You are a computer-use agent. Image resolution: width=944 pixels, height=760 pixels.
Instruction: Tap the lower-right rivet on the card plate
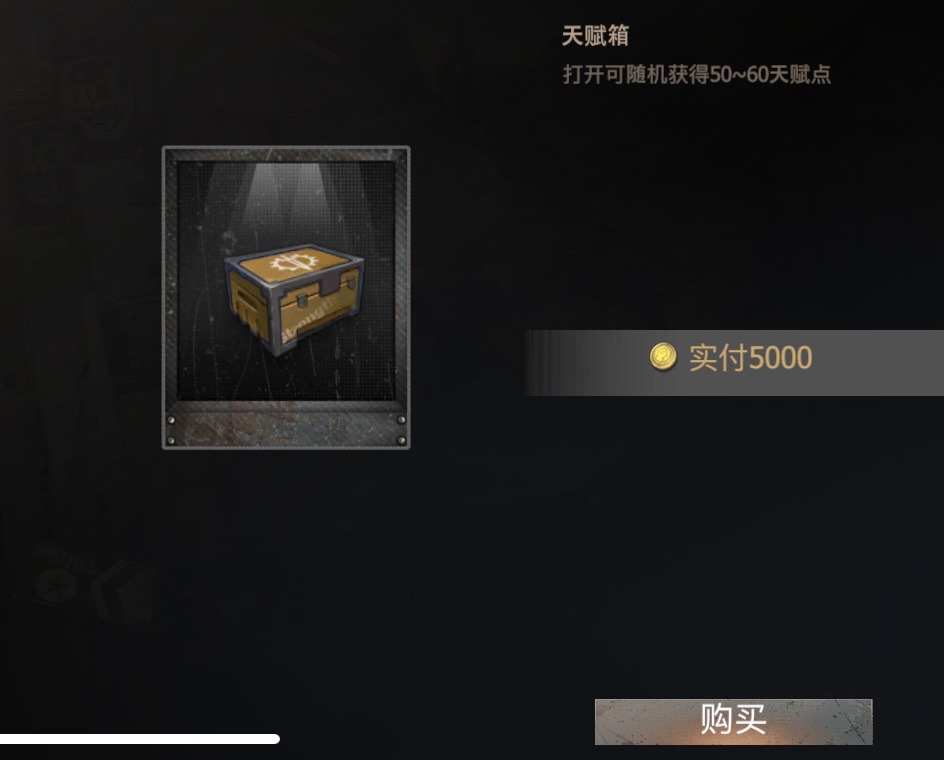(402, 441)
